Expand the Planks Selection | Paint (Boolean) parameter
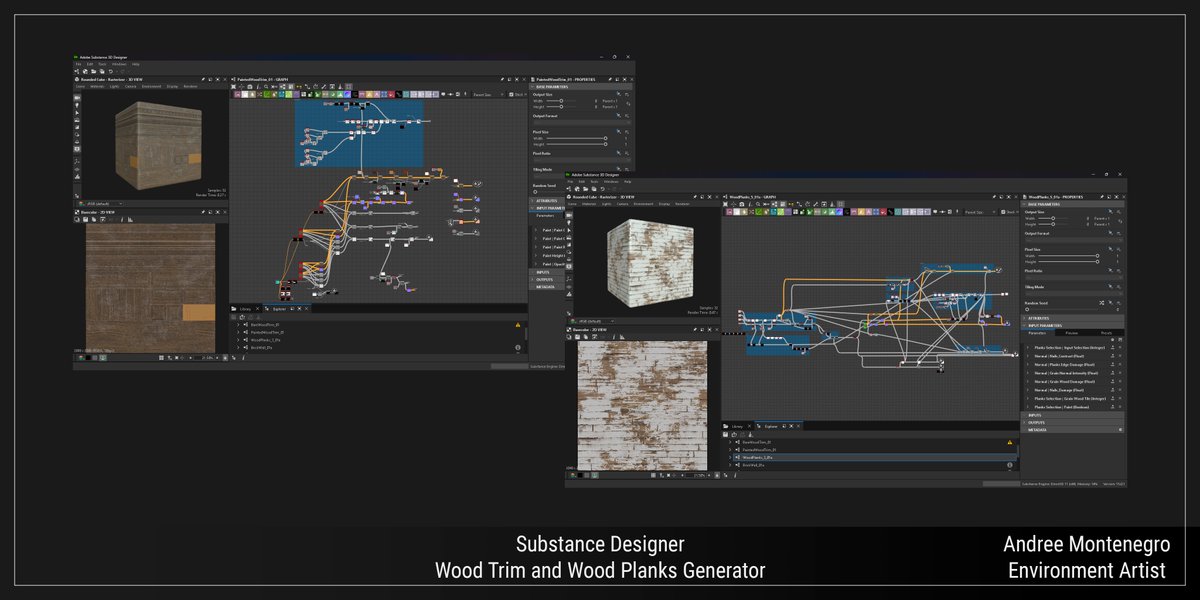The width and height of the screenshot is (1200, 600). pyautogui.click(x=1027, y=407)
